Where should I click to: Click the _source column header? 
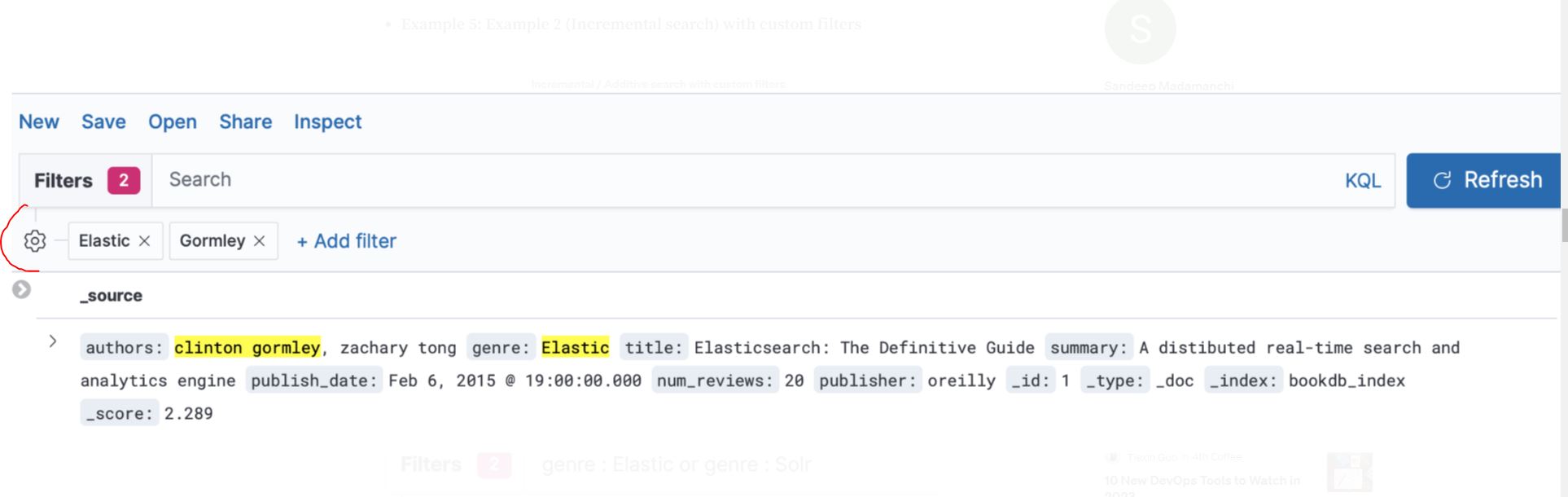click(x=111, y=296)
